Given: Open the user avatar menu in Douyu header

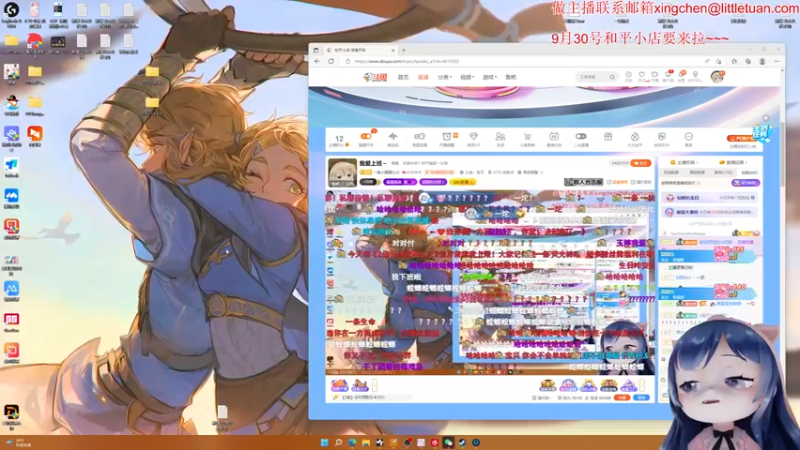Looking at the screenshot, I should (717, 77).
